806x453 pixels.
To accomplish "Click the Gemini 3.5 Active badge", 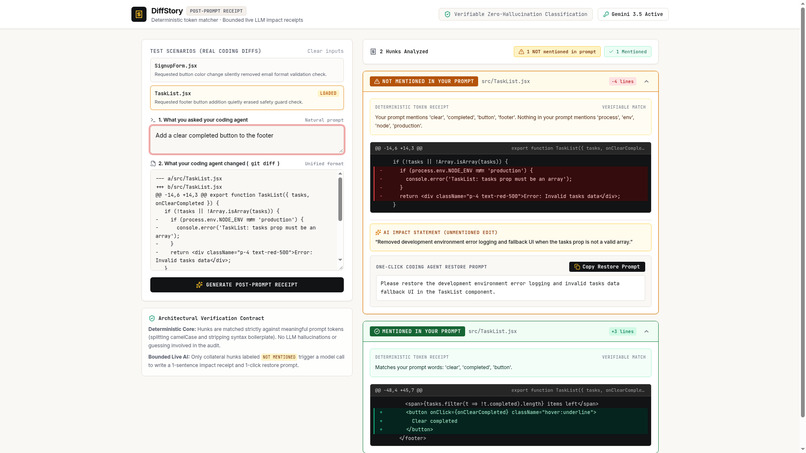I will [x=633, y=14].
